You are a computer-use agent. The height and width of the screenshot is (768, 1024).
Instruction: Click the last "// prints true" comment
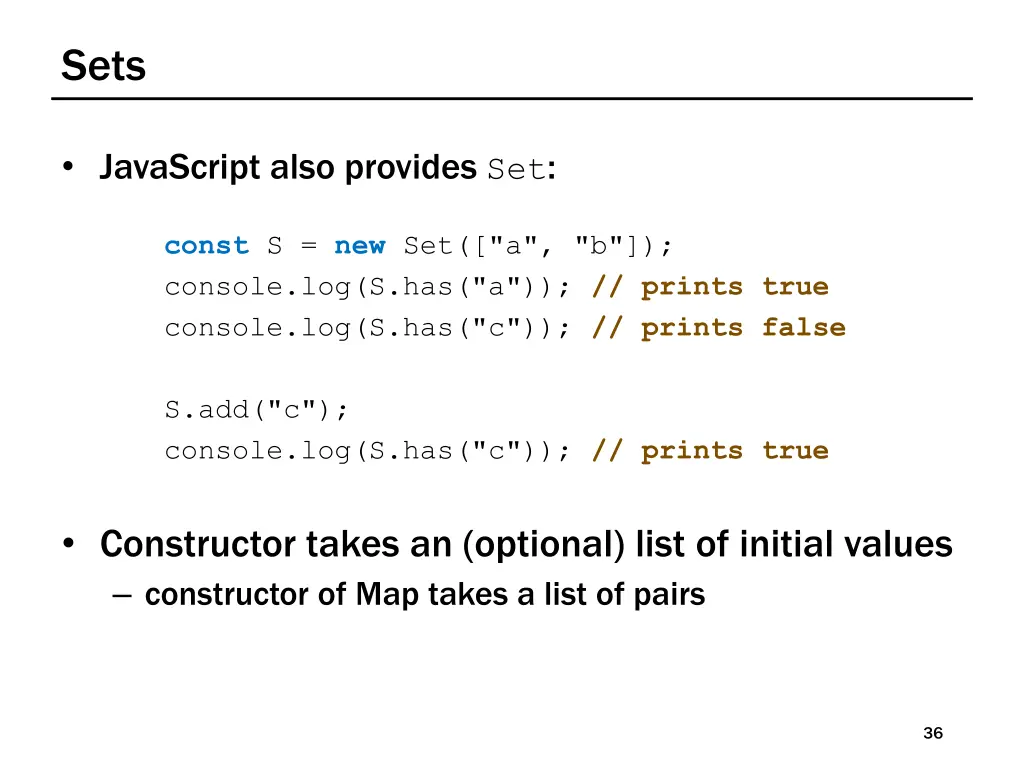click(710, 450)
